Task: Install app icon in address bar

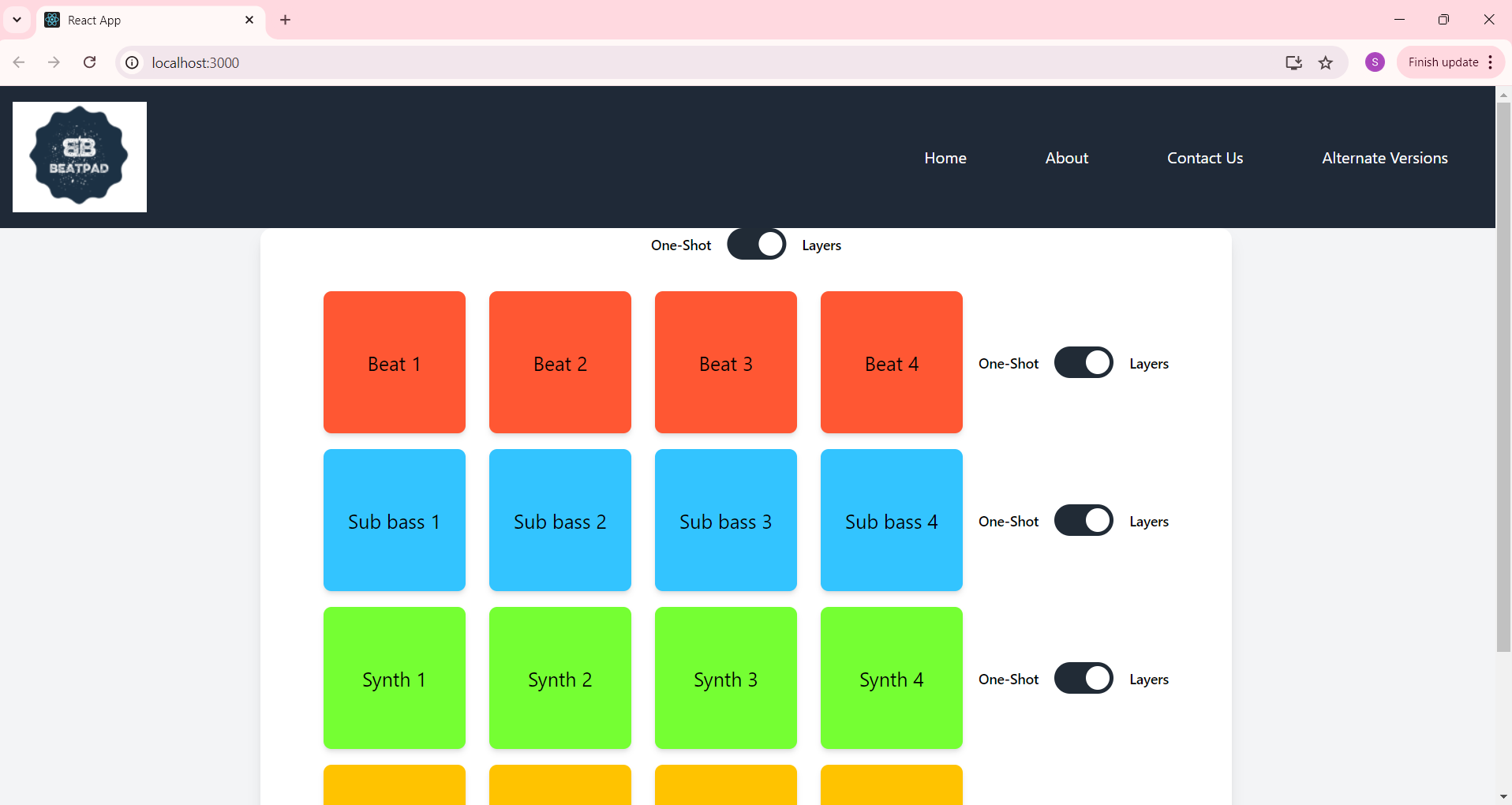Action: click(x=1293, y=62)
